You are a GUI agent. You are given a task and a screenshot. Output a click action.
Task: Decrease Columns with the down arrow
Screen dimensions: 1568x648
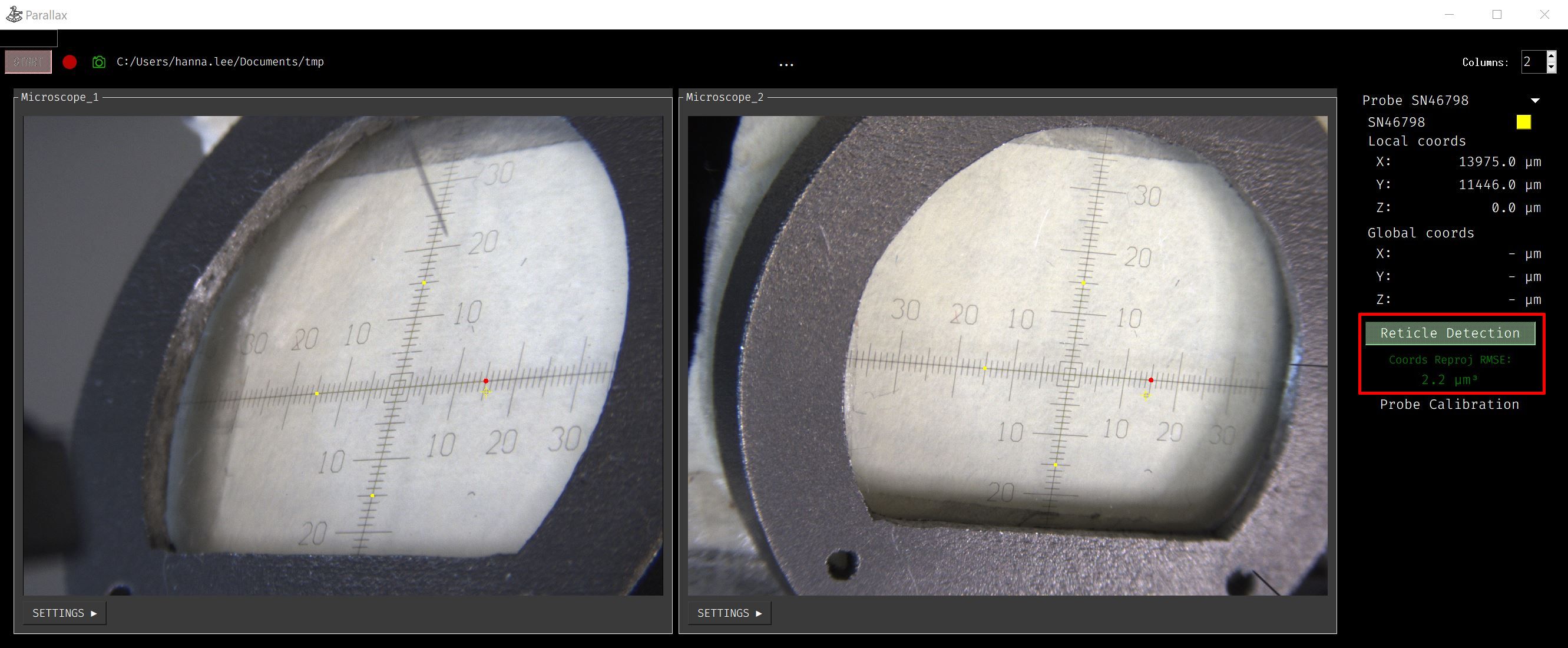(1551, 68)
